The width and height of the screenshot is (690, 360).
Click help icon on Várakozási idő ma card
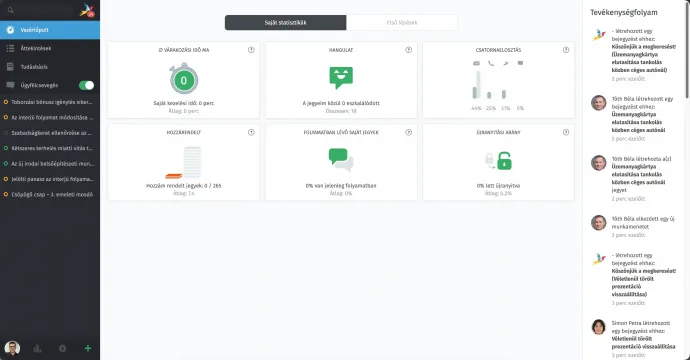click(251, 50)
